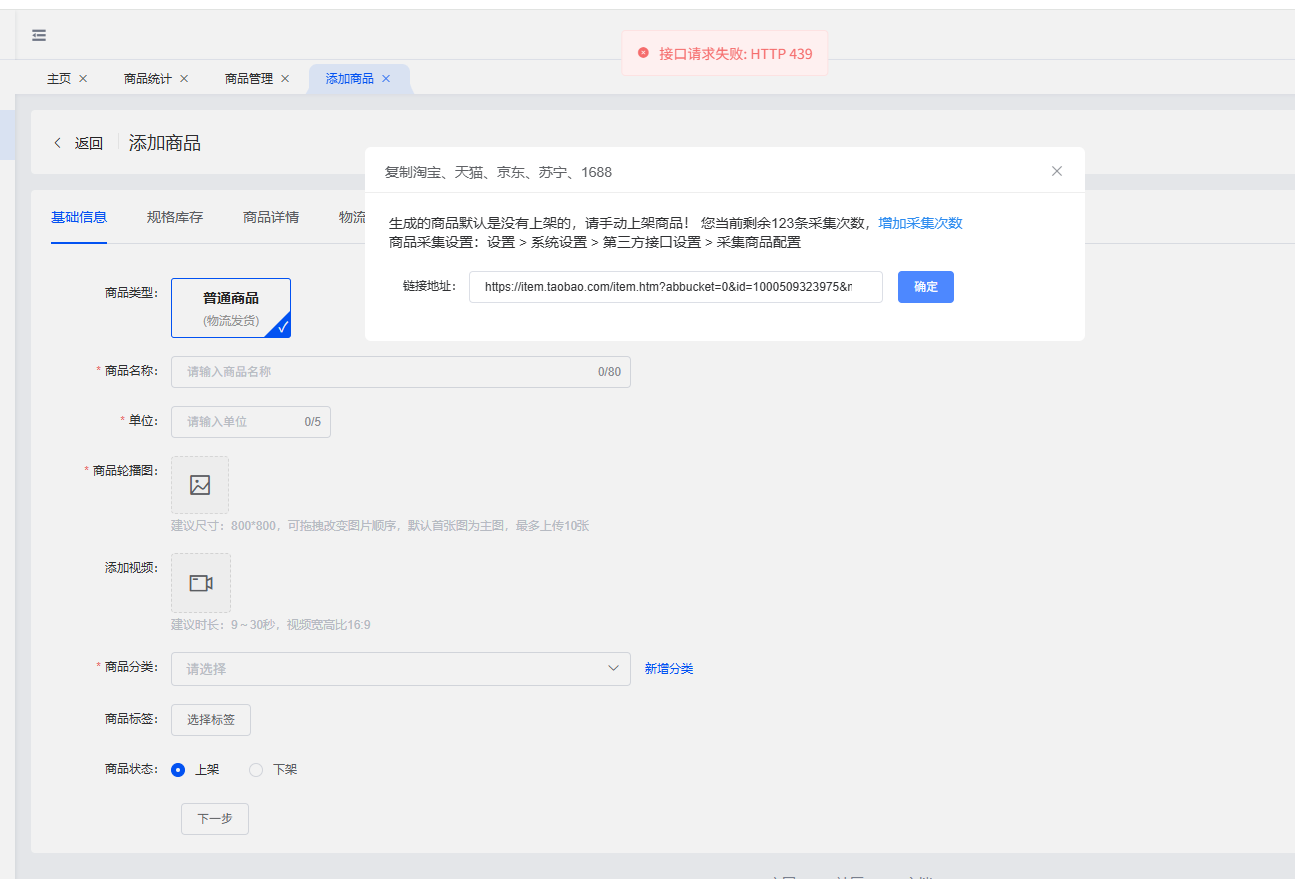
Task: Click the 新增分类 link
Action: click(669, 669)
